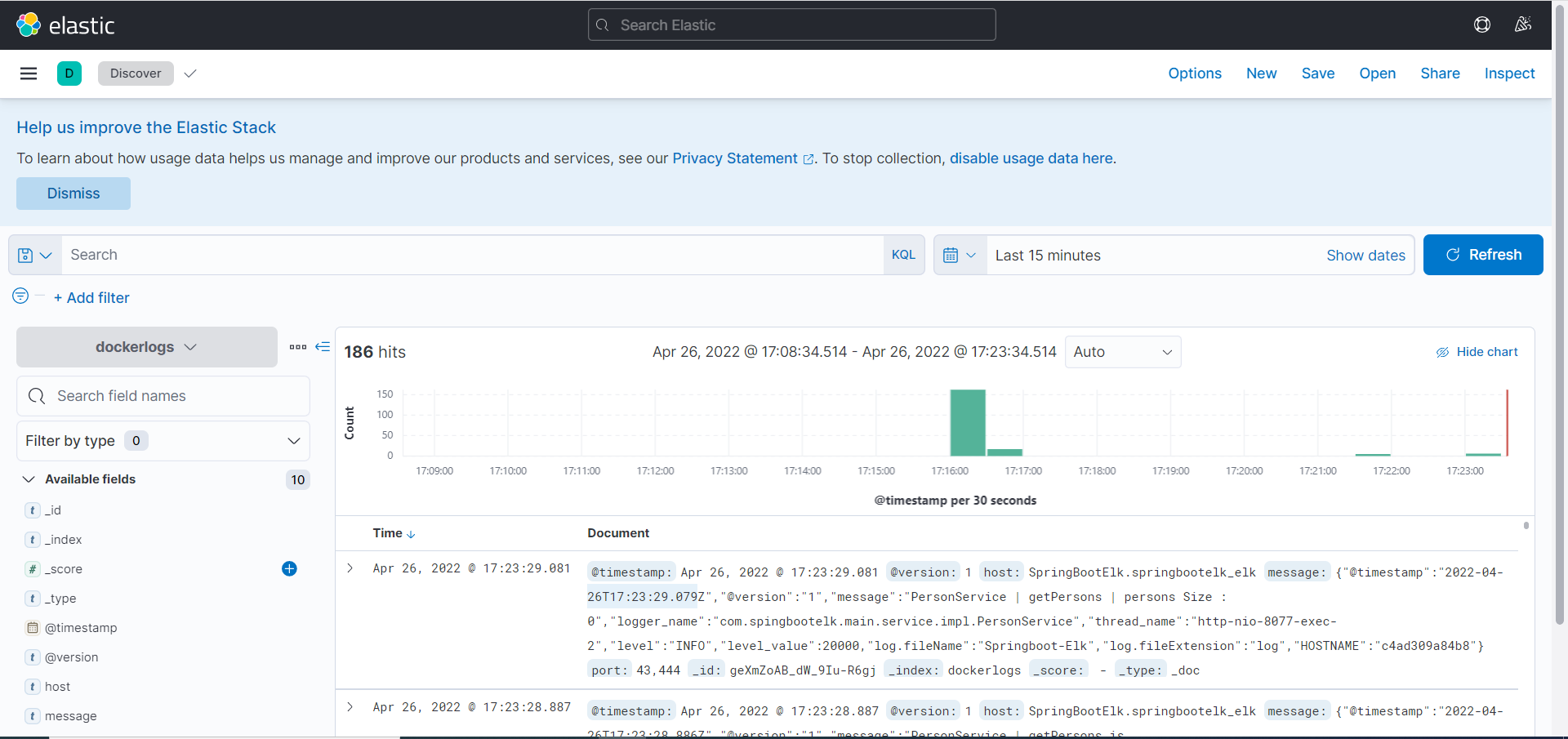This screenshot has height=739, width=1568.
Task: Click the _score number type icon
Action: 33,569
